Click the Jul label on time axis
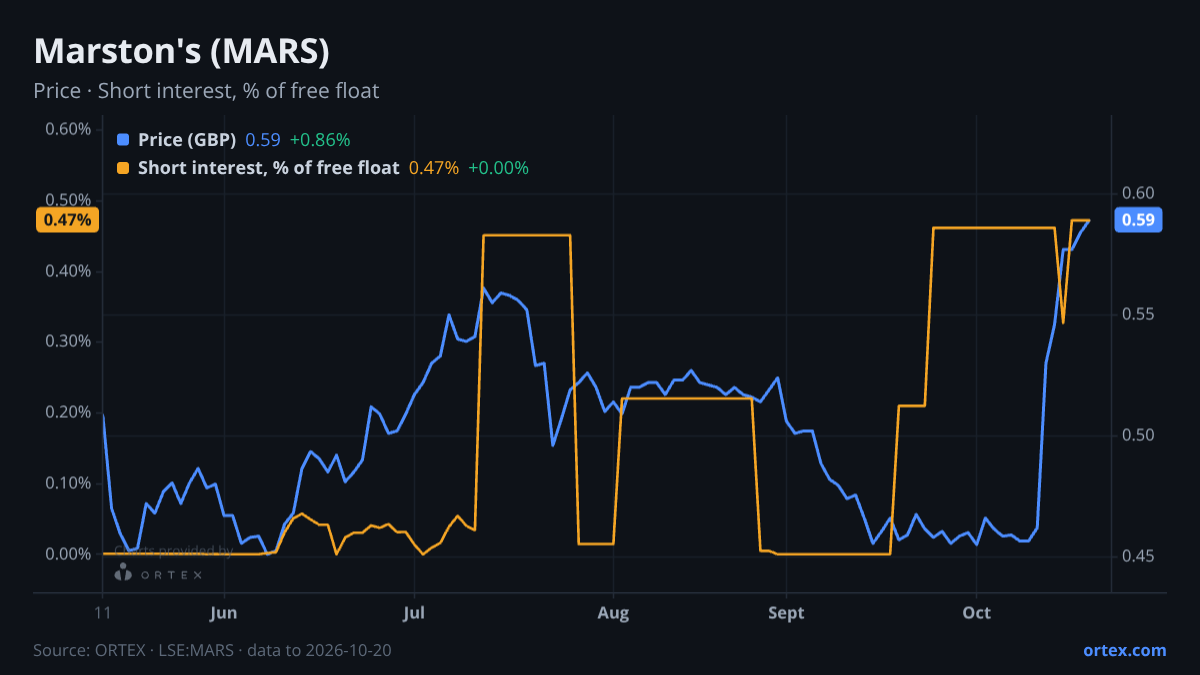1200x675 pixels. pos(414,613)
